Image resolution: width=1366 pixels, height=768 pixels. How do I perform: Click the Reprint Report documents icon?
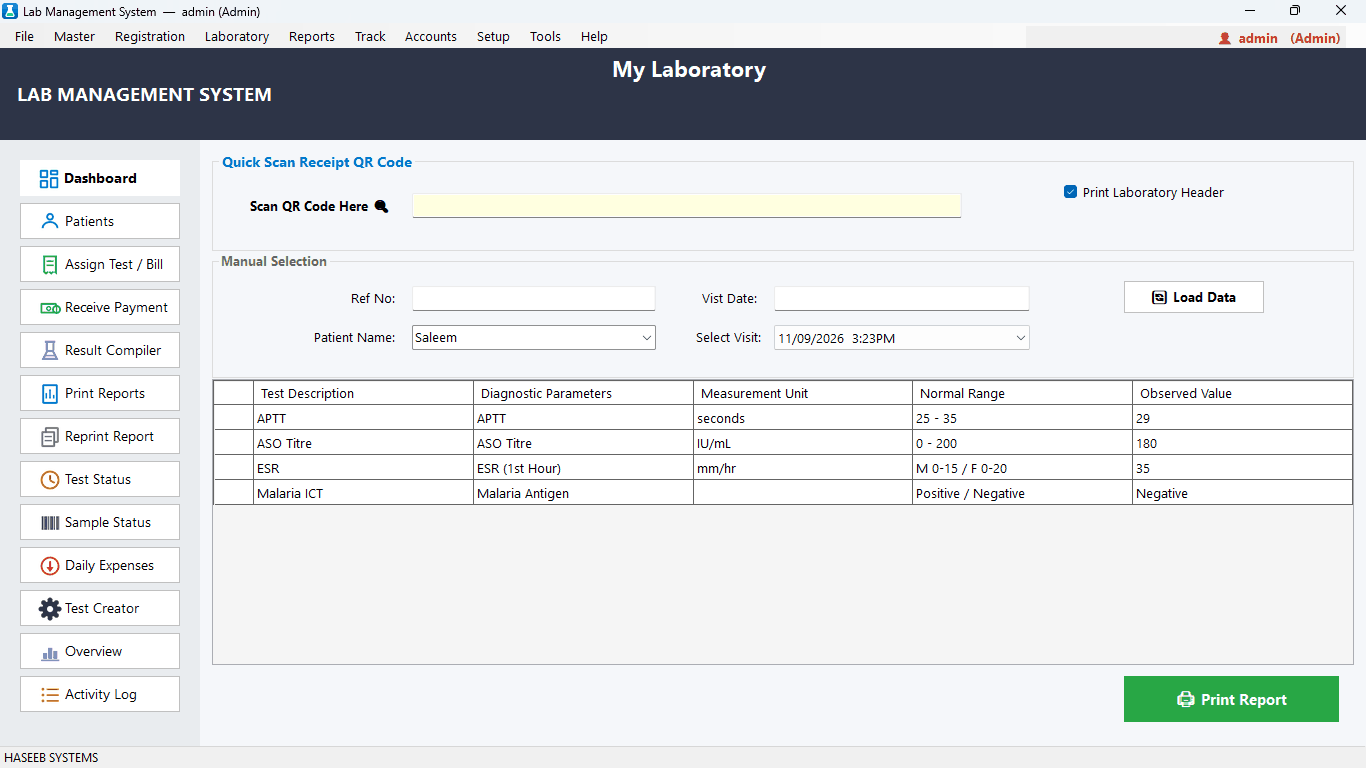pyautogui.click(x=50, y=437)
